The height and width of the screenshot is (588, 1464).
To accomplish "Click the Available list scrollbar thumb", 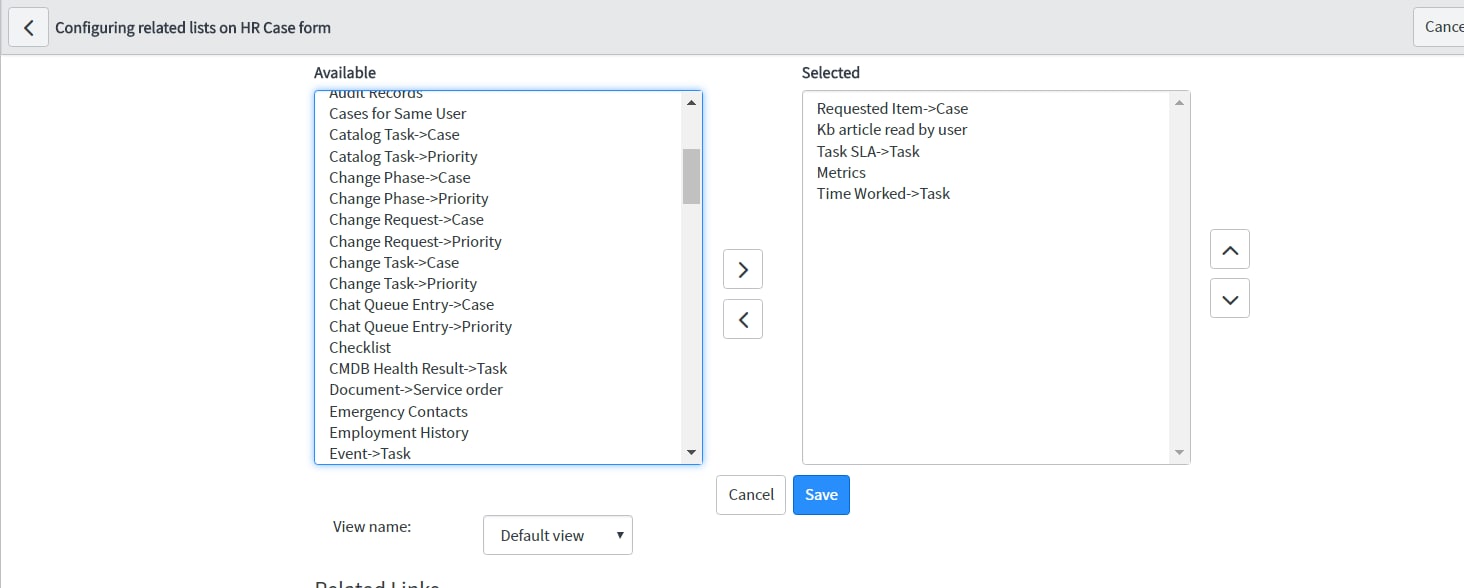I will 691,177.
